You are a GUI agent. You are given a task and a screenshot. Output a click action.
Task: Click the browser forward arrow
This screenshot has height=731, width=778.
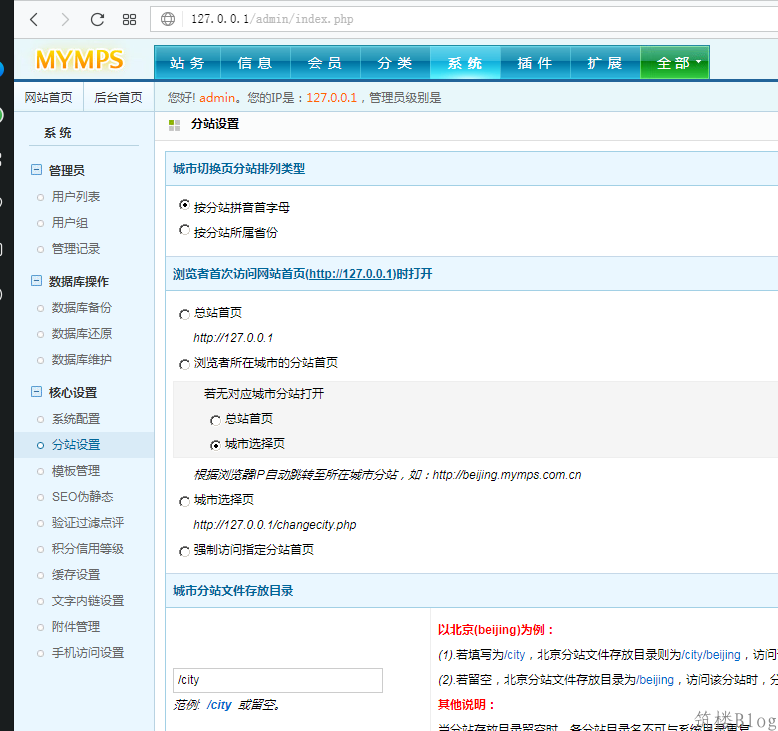(65, 19)
